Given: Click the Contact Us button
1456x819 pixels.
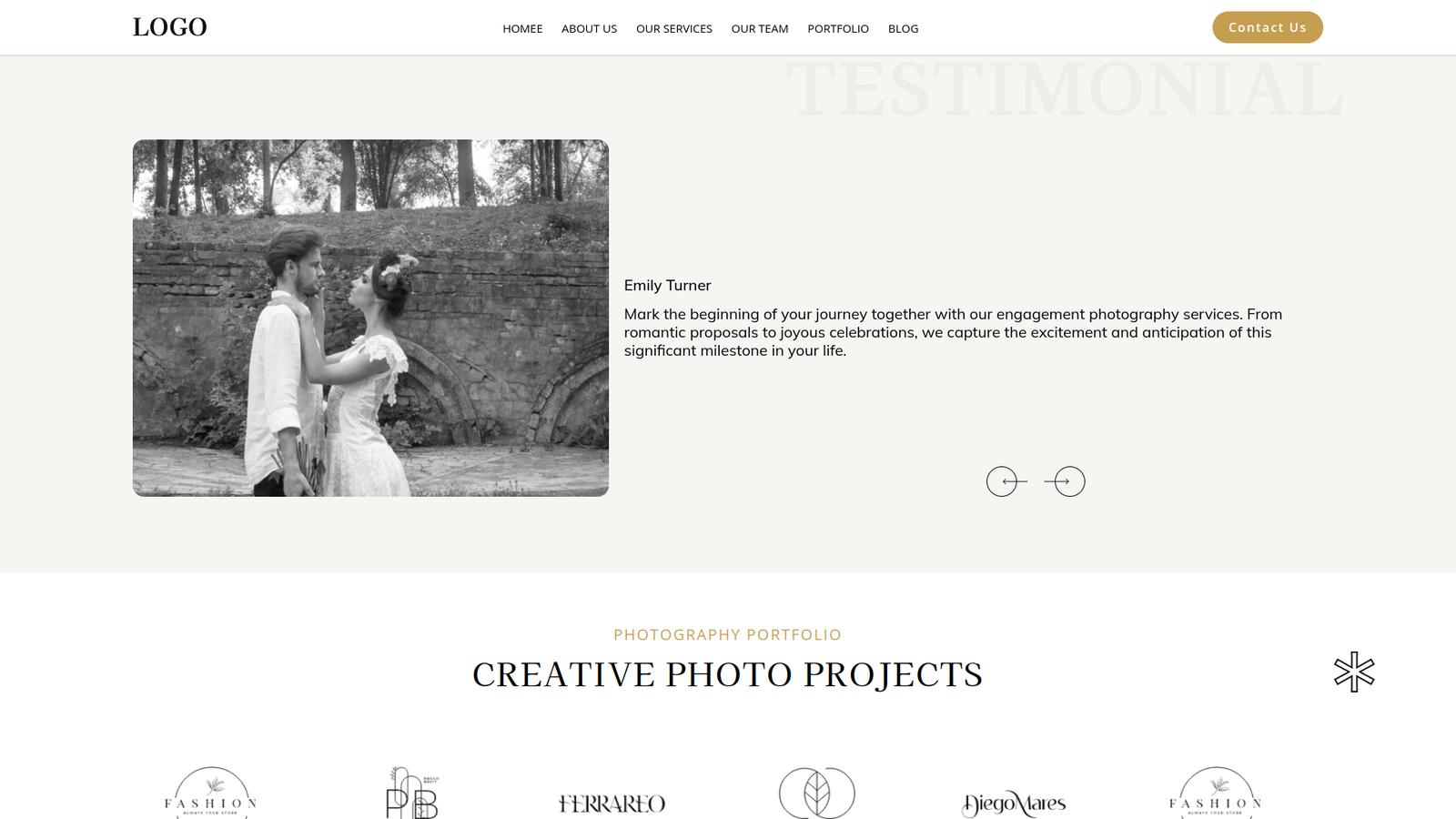Looking at the screenshot, I should 1268,27.
